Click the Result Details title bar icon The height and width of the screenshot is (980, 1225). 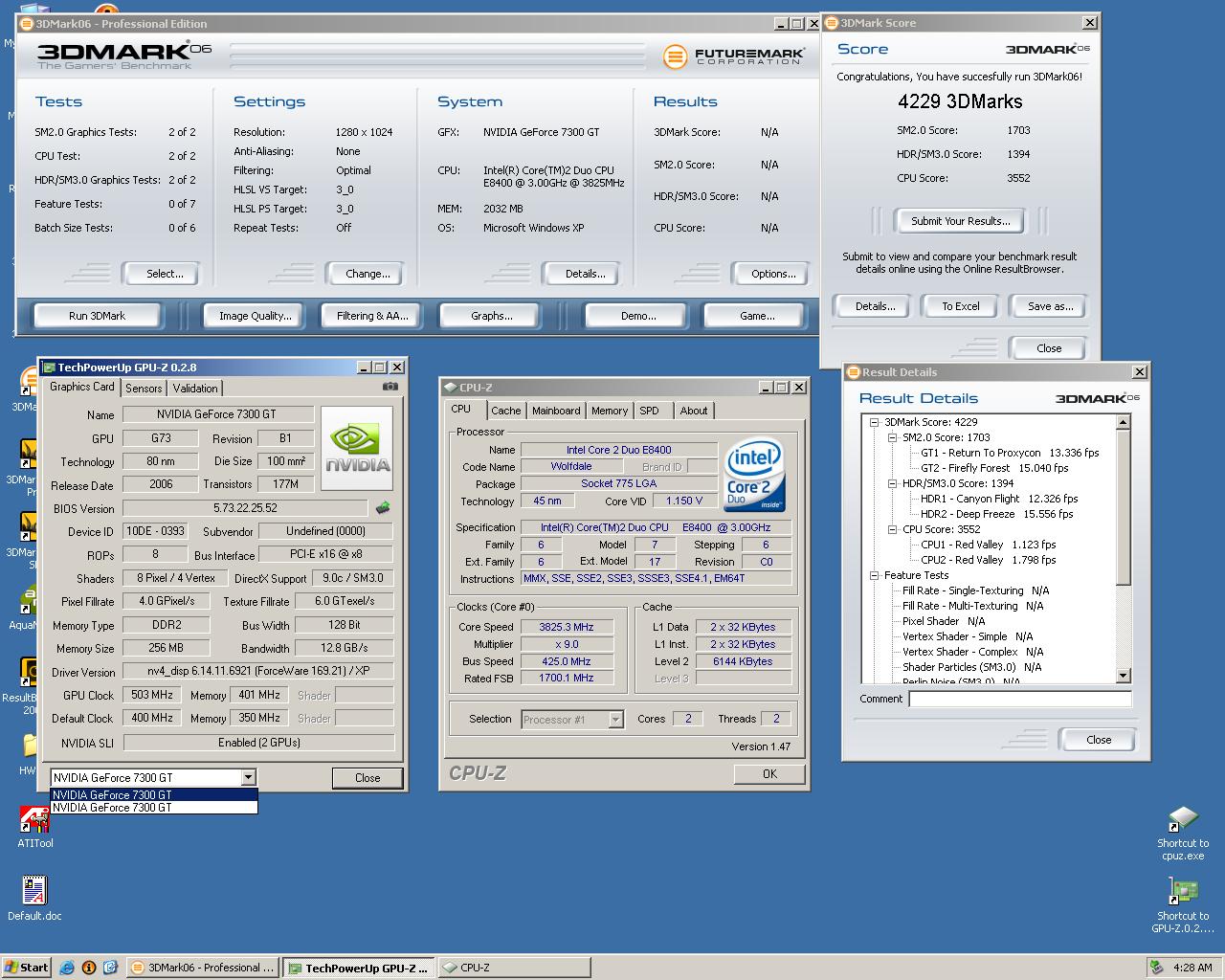[x=853, y=372]
